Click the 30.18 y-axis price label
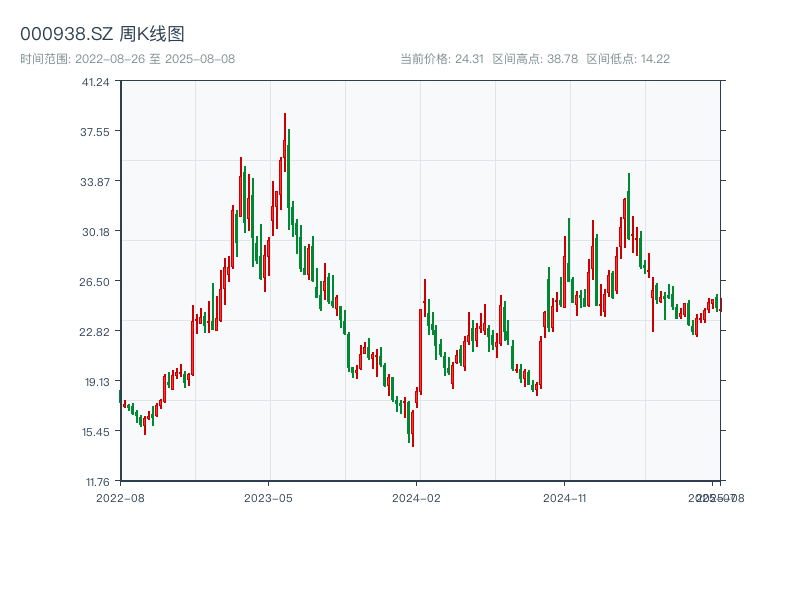Screen dimensions: 800x600 point(96,232)
